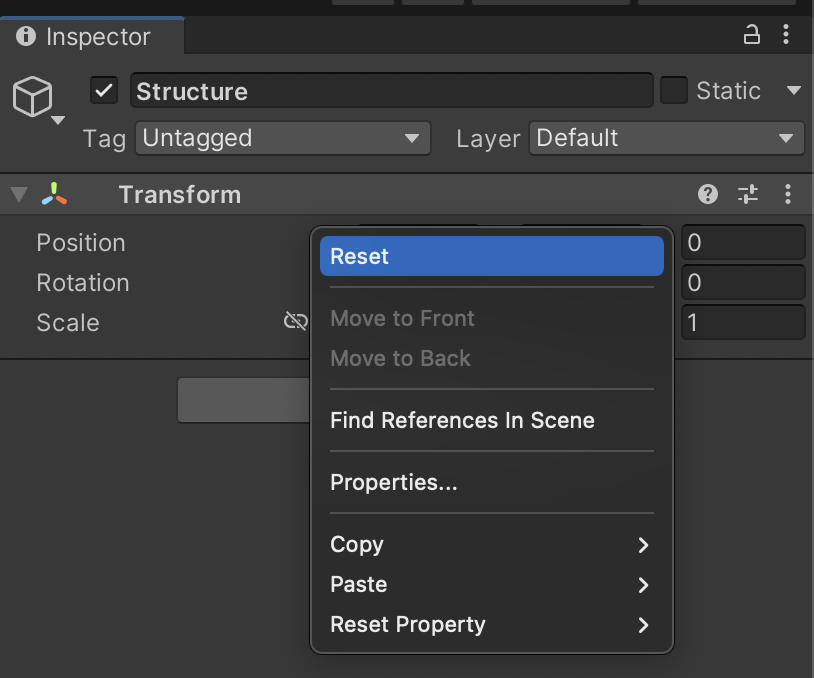
Task: Select Reset in the context menu
Action: pyautogui.click(x=491, y=256)
